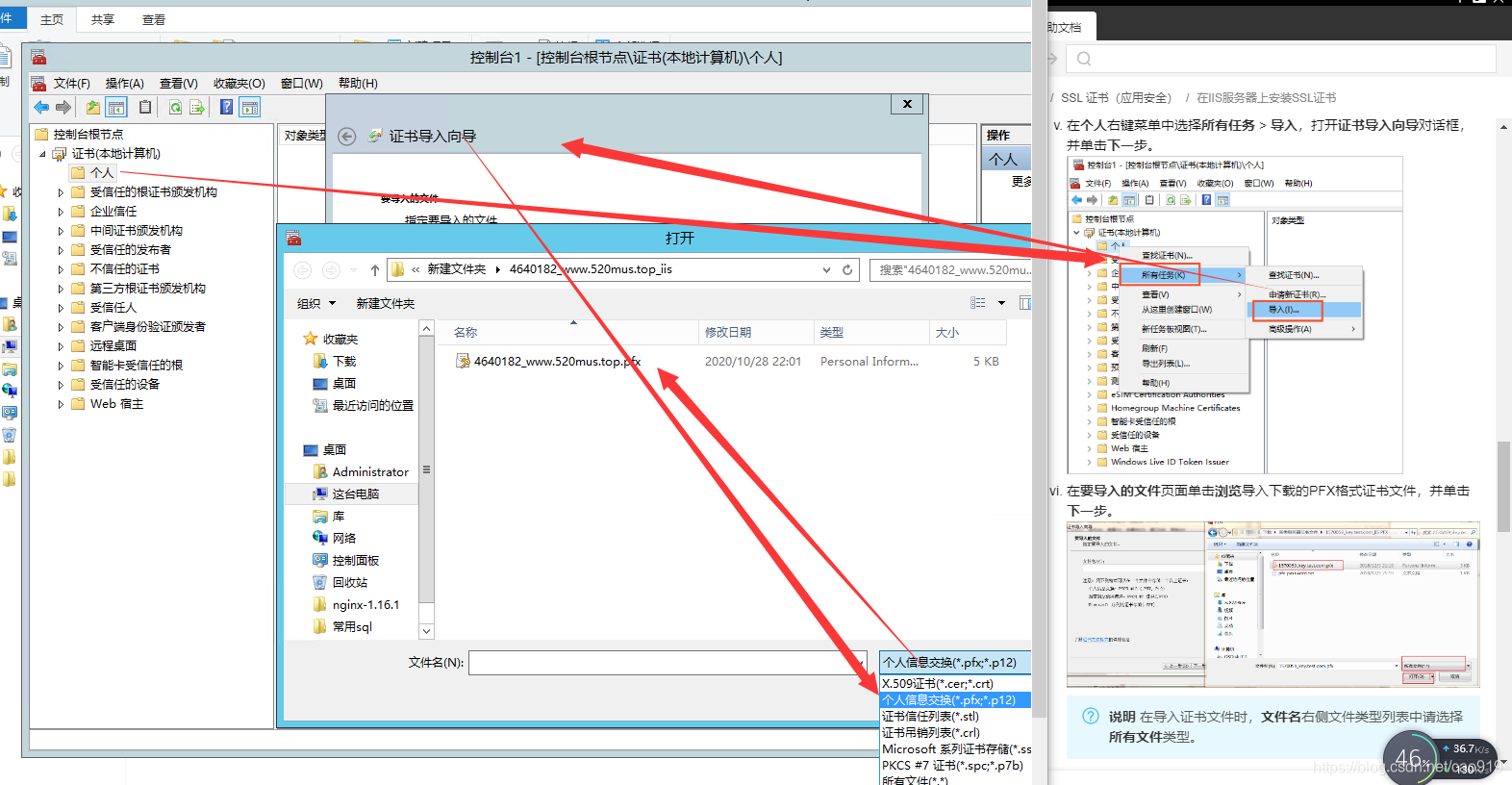Select 个人 folder in console tree
This screenshot has width=1512, height=785.
[93, 173]
